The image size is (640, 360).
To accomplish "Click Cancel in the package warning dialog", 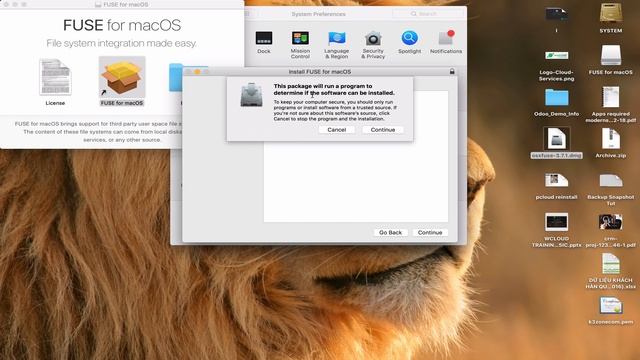I will click(336, 129).
